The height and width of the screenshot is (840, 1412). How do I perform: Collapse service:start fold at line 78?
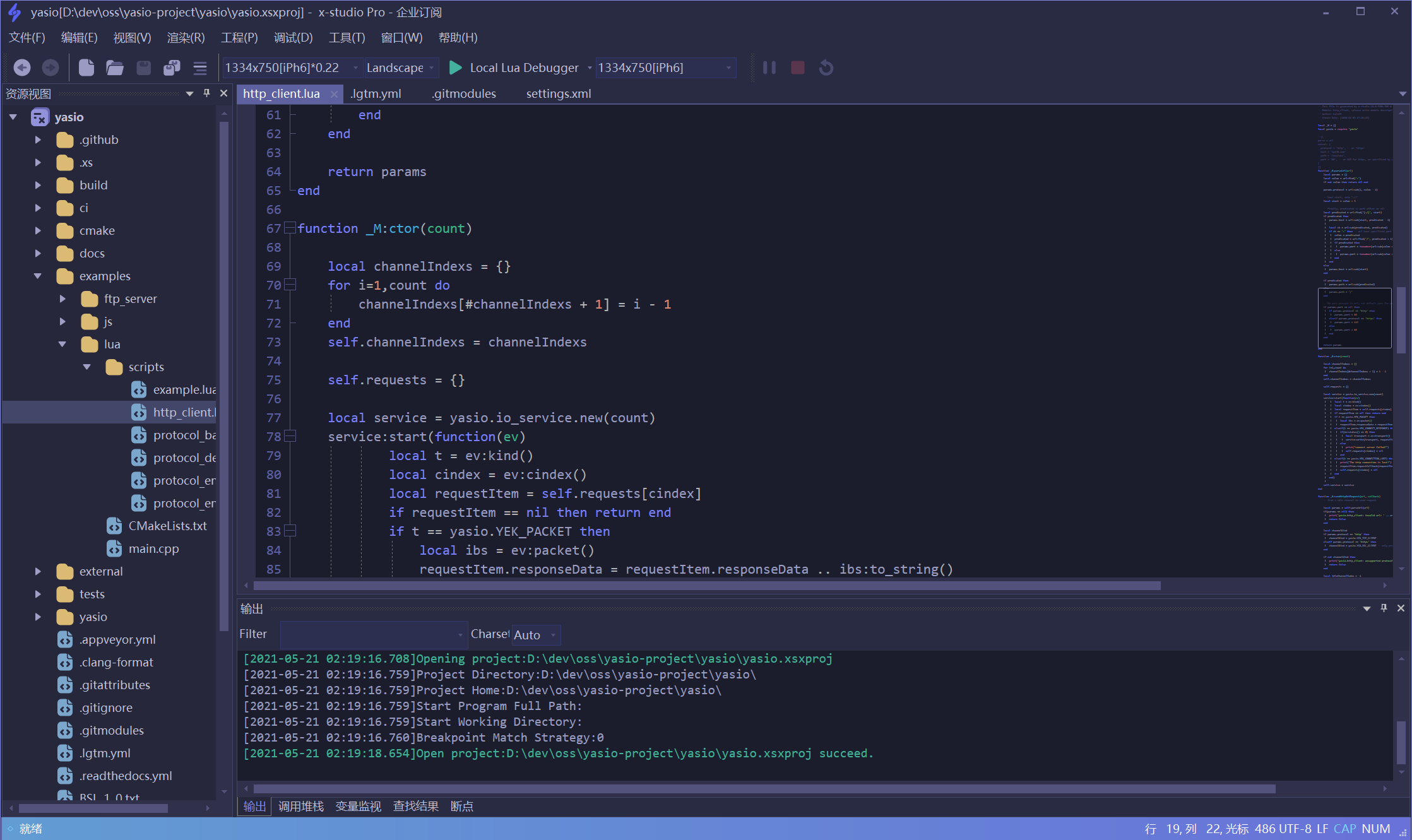pos(290,436)
